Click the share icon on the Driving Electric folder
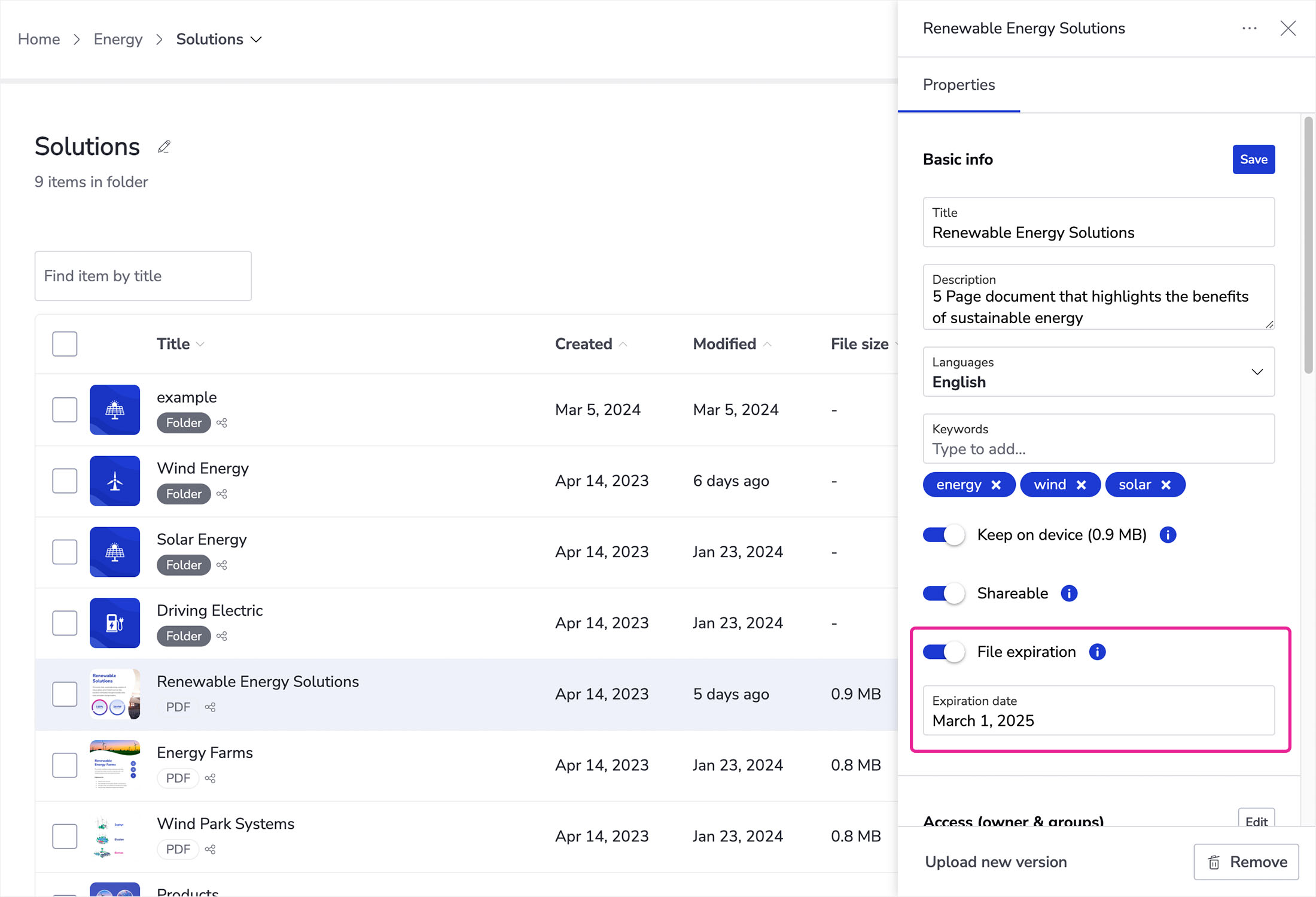The width and height of the screenshot is (1316, 897). tap(222, 636)
